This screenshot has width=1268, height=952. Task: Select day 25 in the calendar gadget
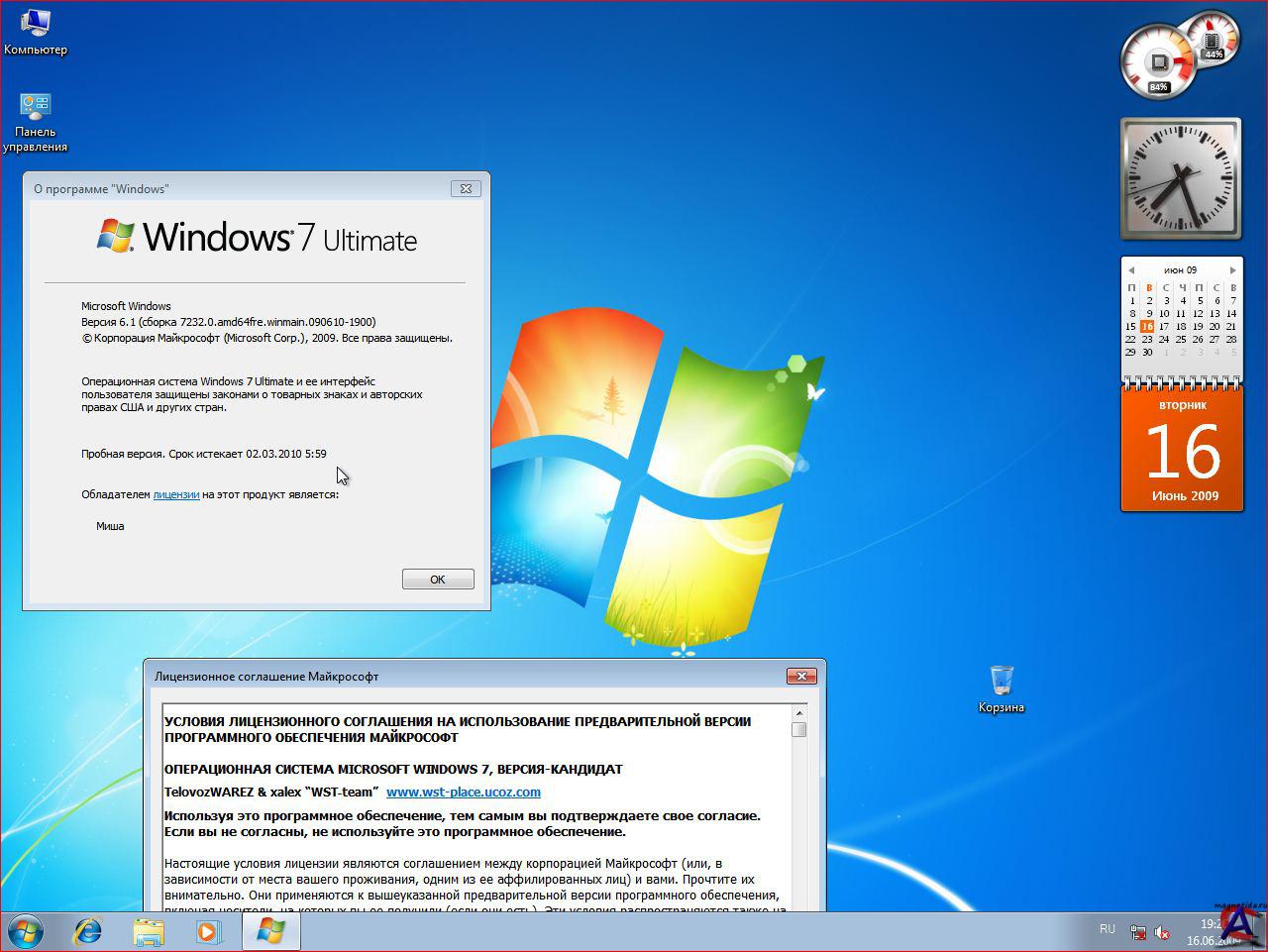tap(1181, 339)
